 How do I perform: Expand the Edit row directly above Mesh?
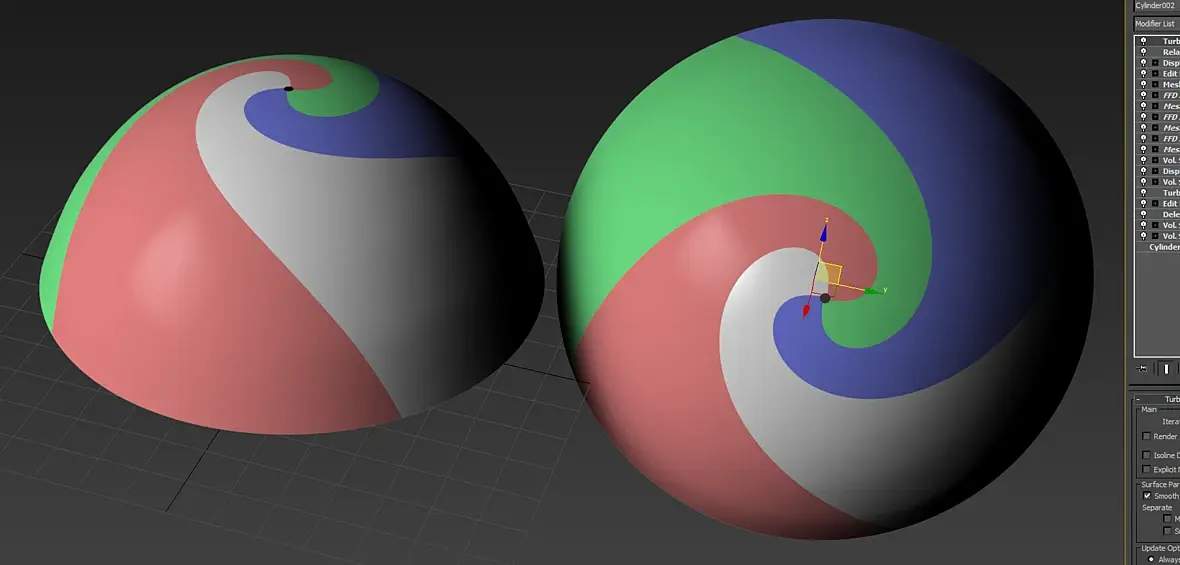(1155, 74)
